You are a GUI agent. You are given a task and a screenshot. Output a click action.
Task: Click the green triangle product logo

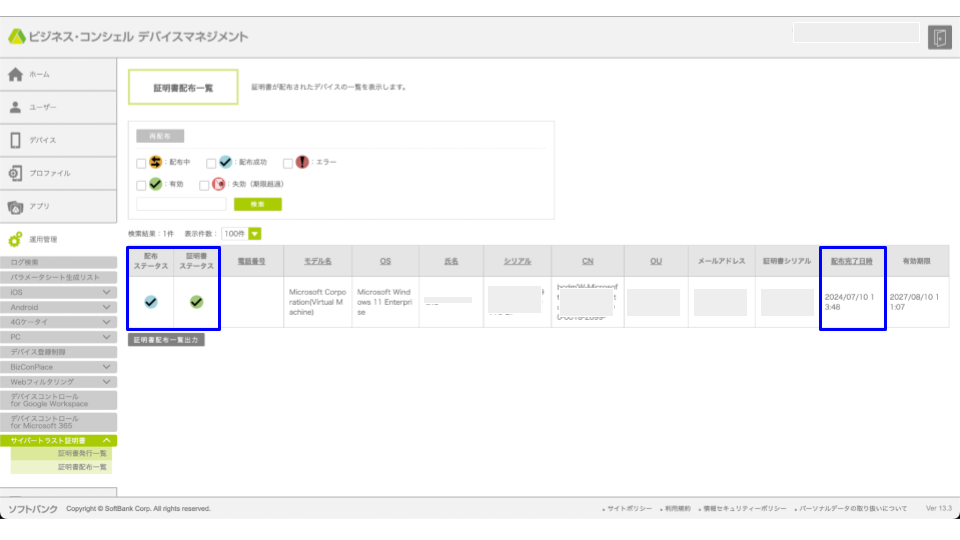point(17,37)
